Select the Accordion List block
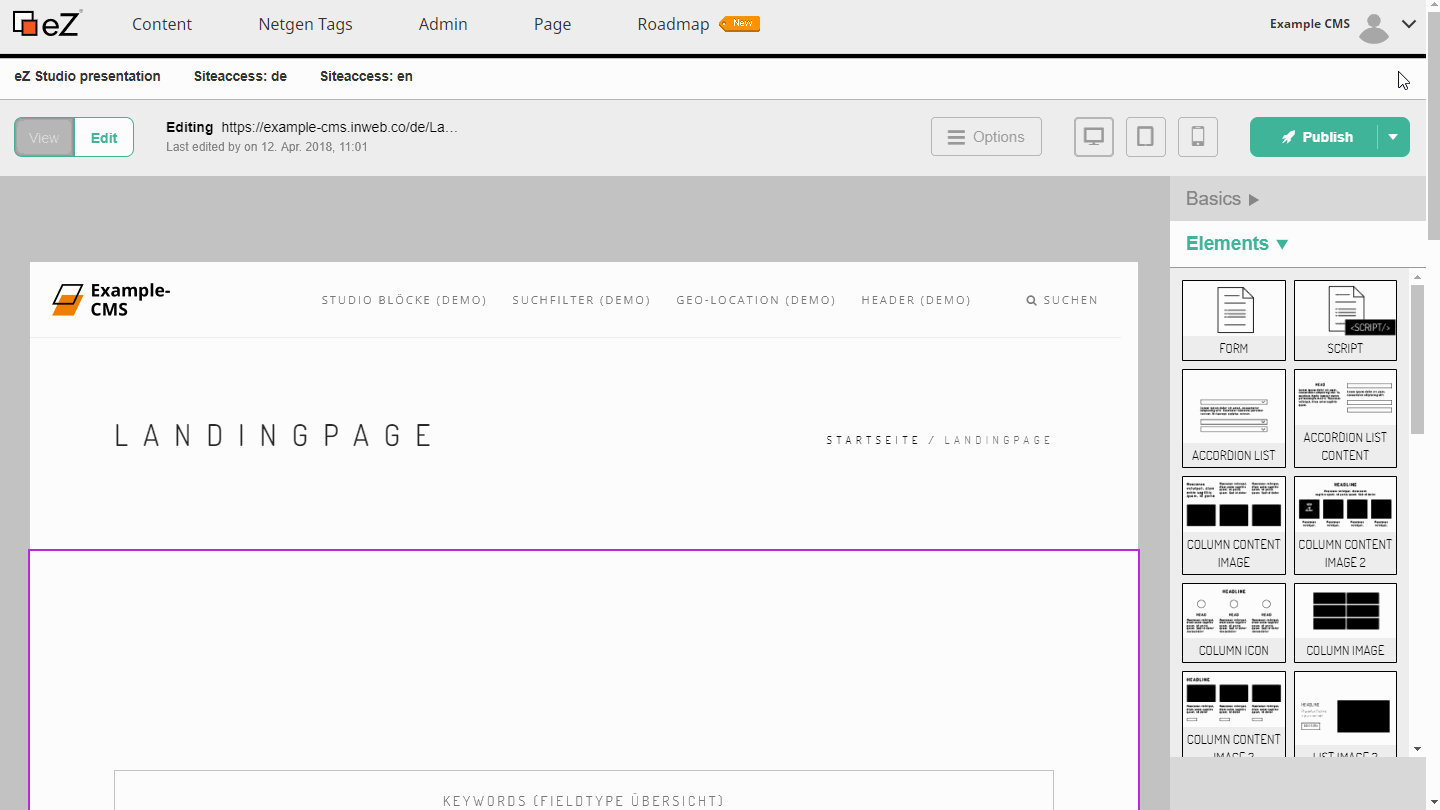Screen dimensions: 1440x810 point(1234,418)
